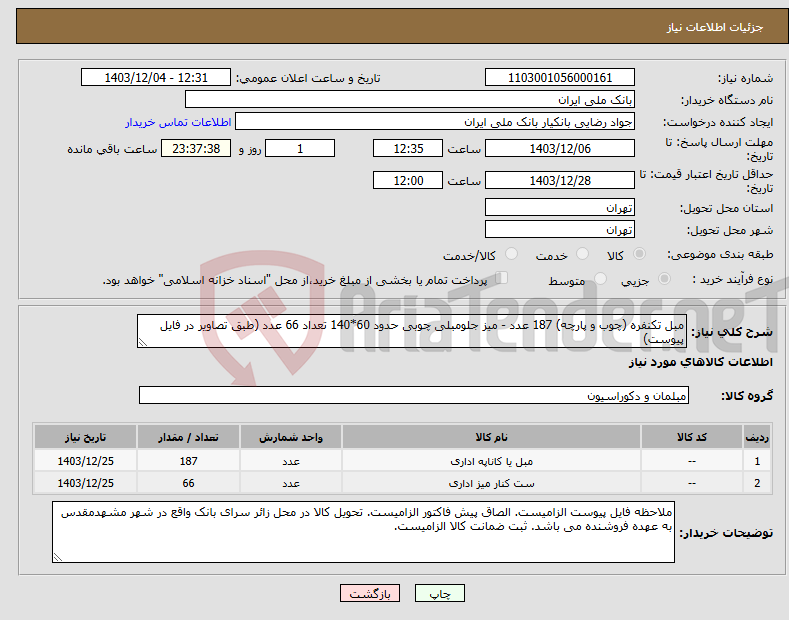Click the ساعت باقی مانده label
The width and height of the screenshot is (789, 620).
112,149
